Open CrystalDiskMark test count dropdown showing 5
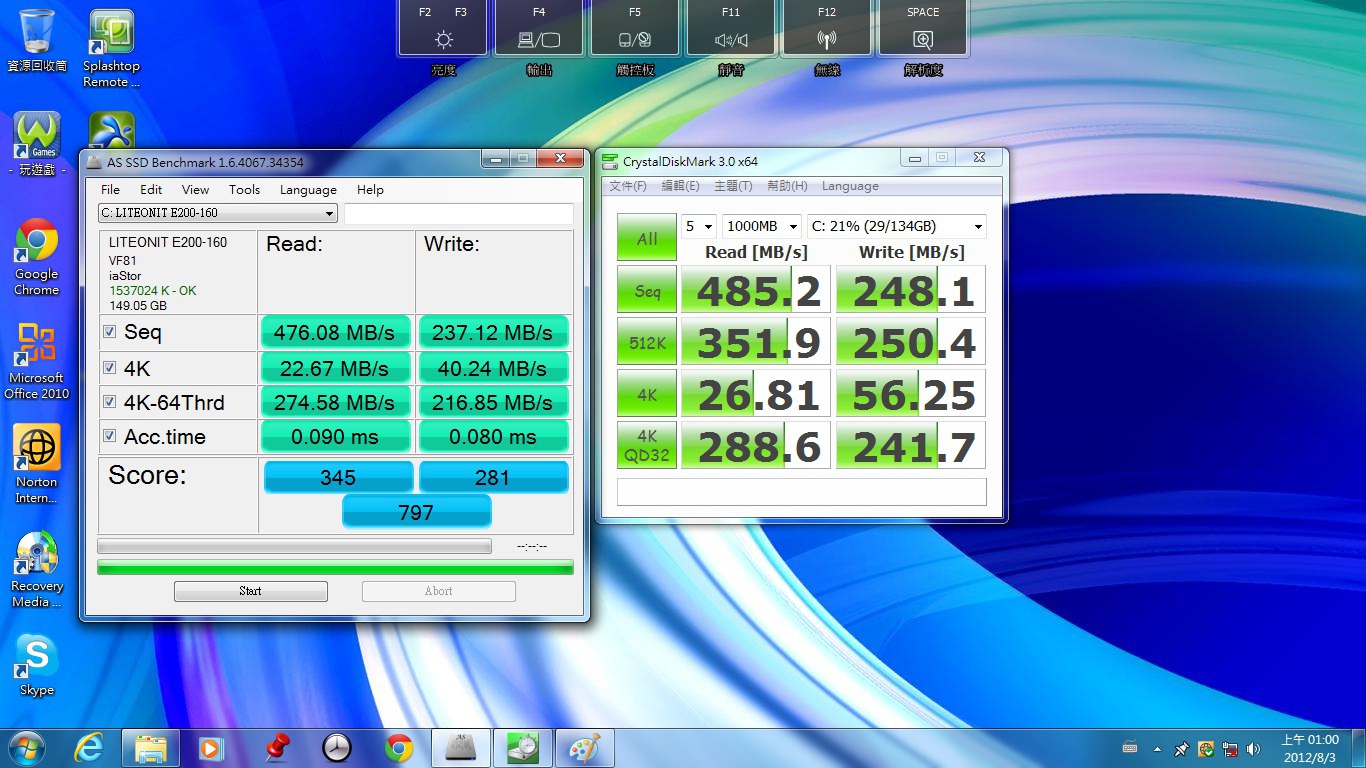This screenshot has width=1366, height=768. pyautogui.click(x=698, y=227)
